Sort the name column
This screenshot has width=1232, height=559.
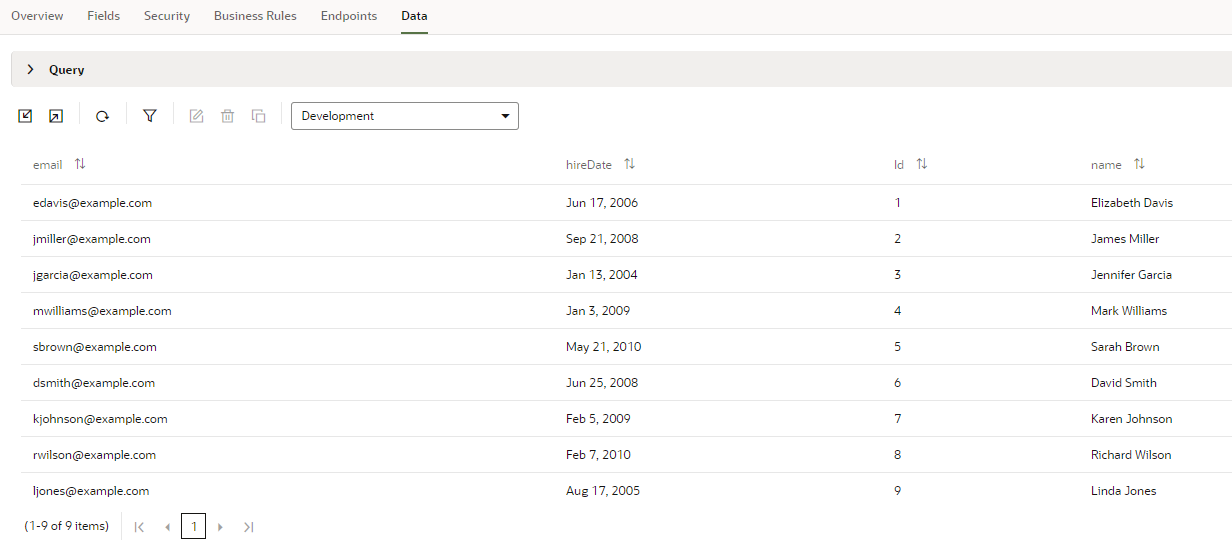tap(1139, 164)
